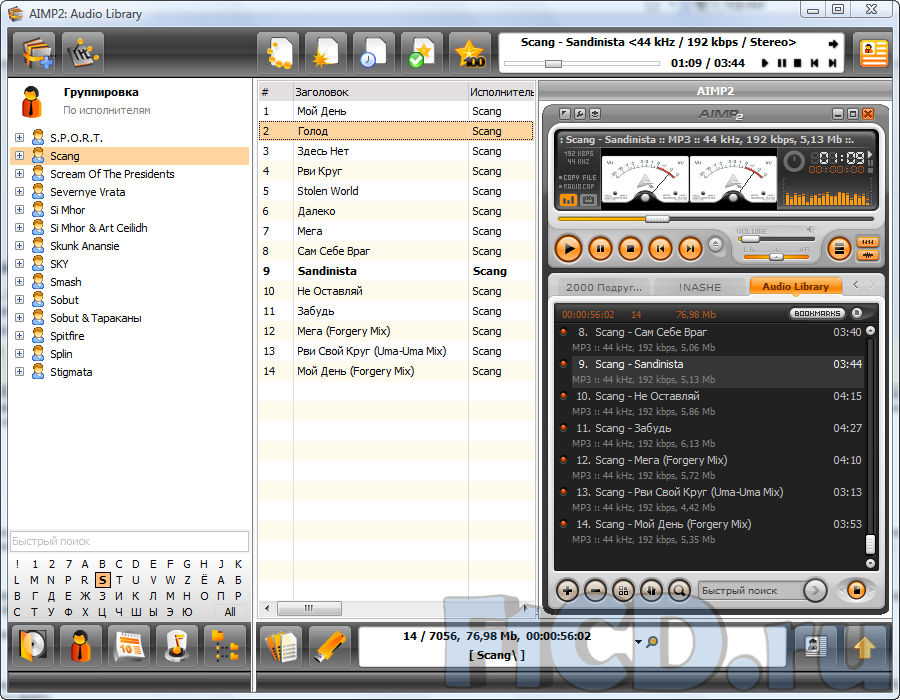Screen dimensions: 900x700
Task: Click the folder tree grouping icon
Action: tap(225, 646)
